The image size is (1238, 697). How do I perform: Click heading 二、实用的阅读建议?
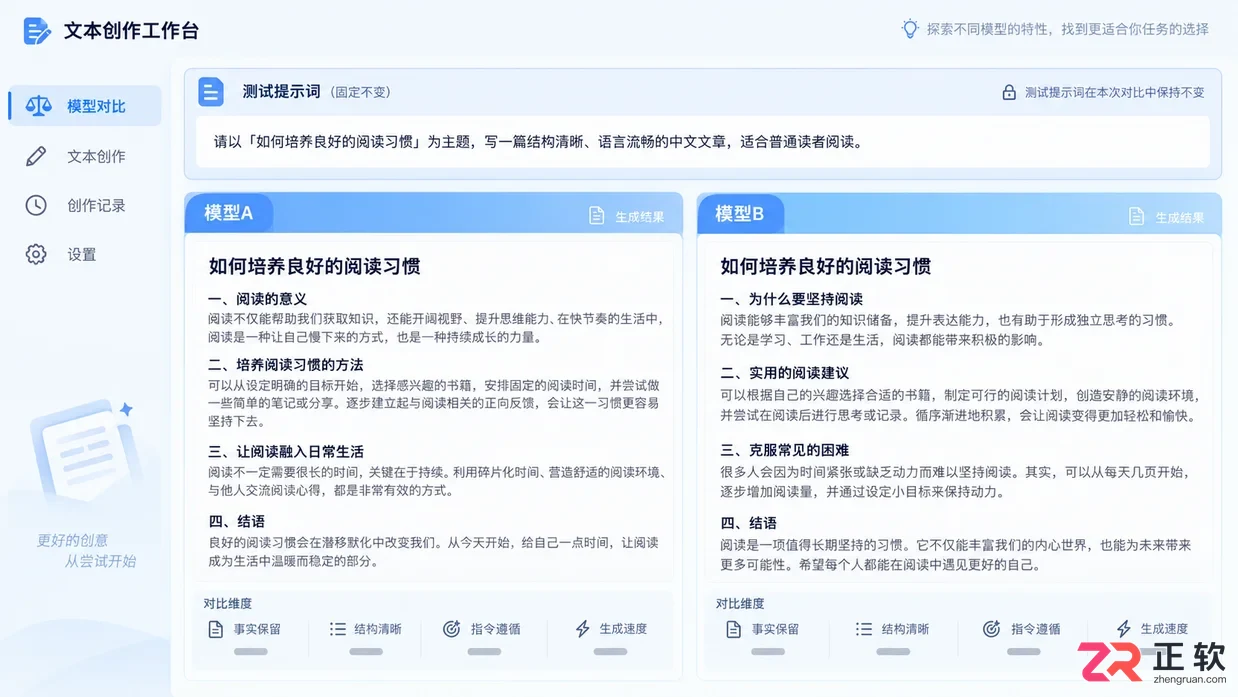[x=784, y=373]
